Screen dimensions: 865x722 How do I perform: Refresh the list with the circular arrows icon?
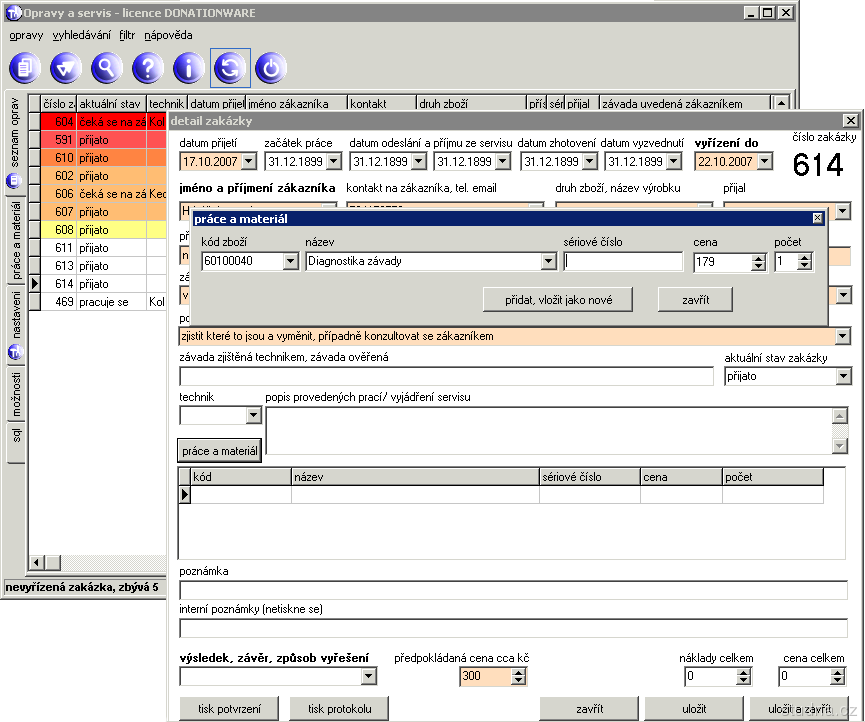pyautogui.click(x=230, y=68)
